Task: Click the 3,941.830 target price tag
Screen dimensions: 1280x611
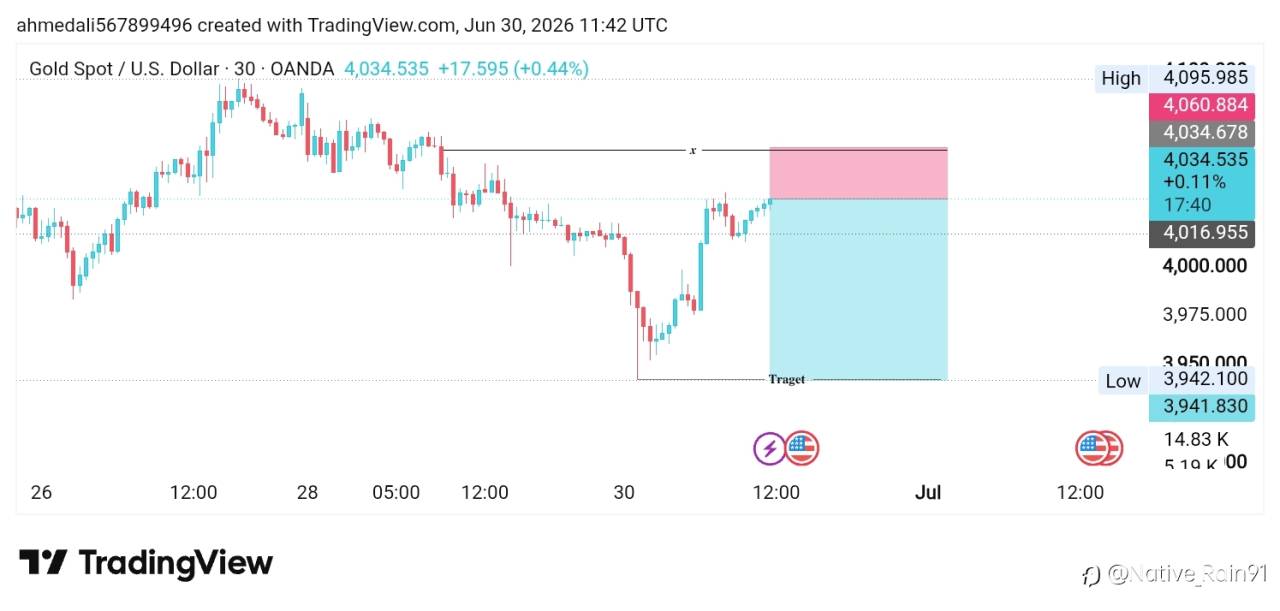Action: (x=1203, y=407)
